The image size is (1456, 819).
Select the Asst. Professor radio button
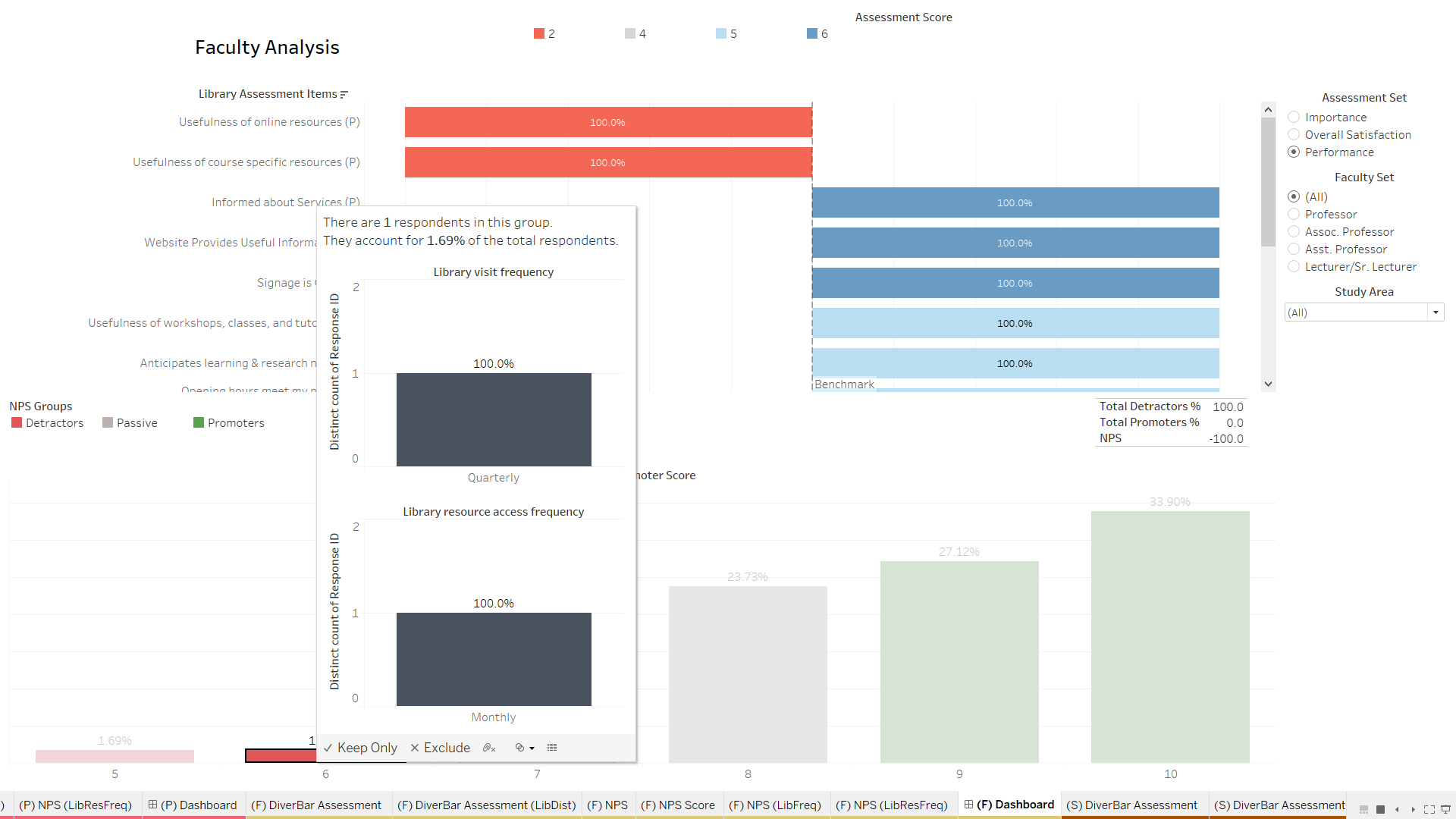click(x=1294, y=249)
